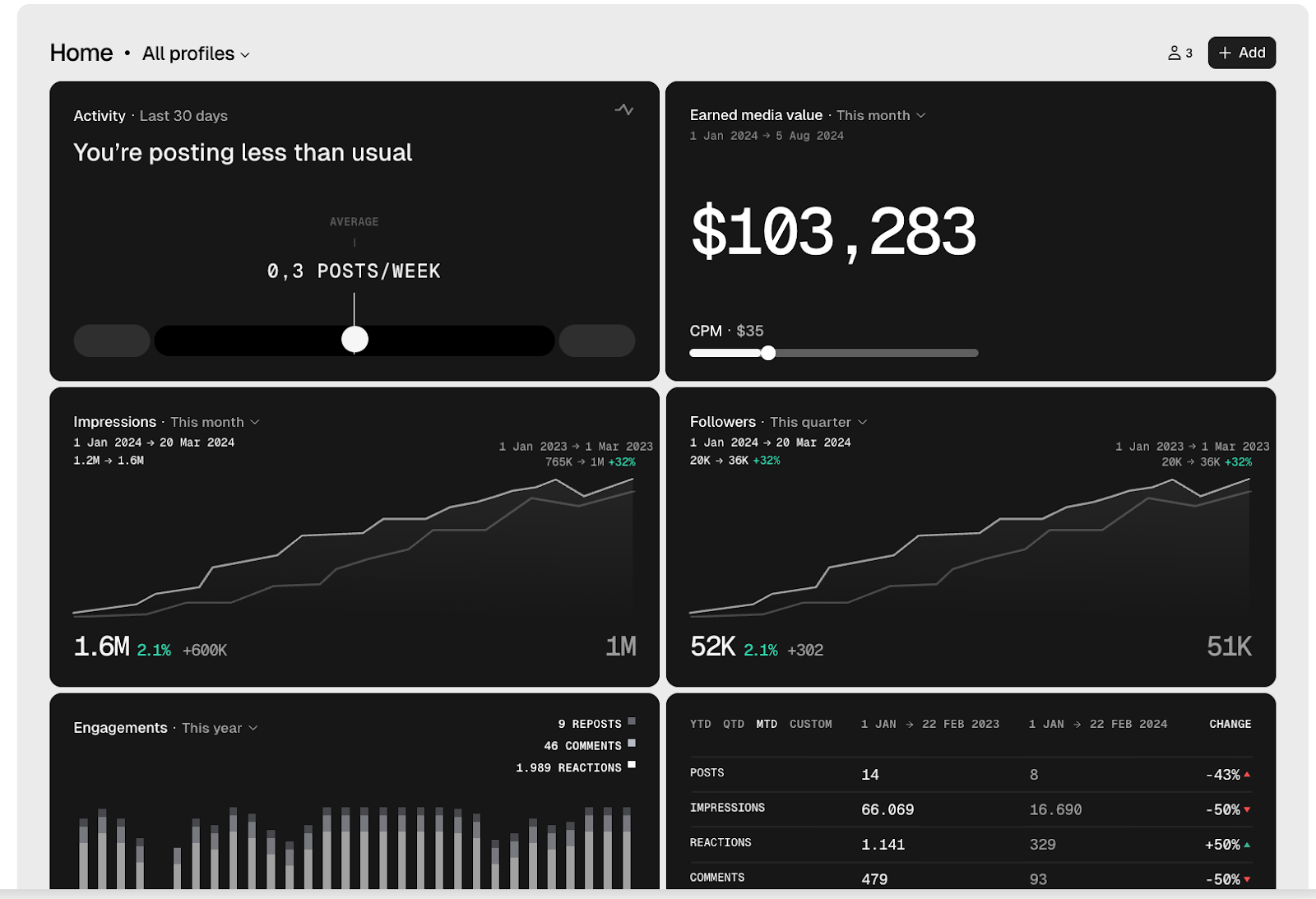Click the activity pulse icon on the Activity card

[x=625, y=109]
